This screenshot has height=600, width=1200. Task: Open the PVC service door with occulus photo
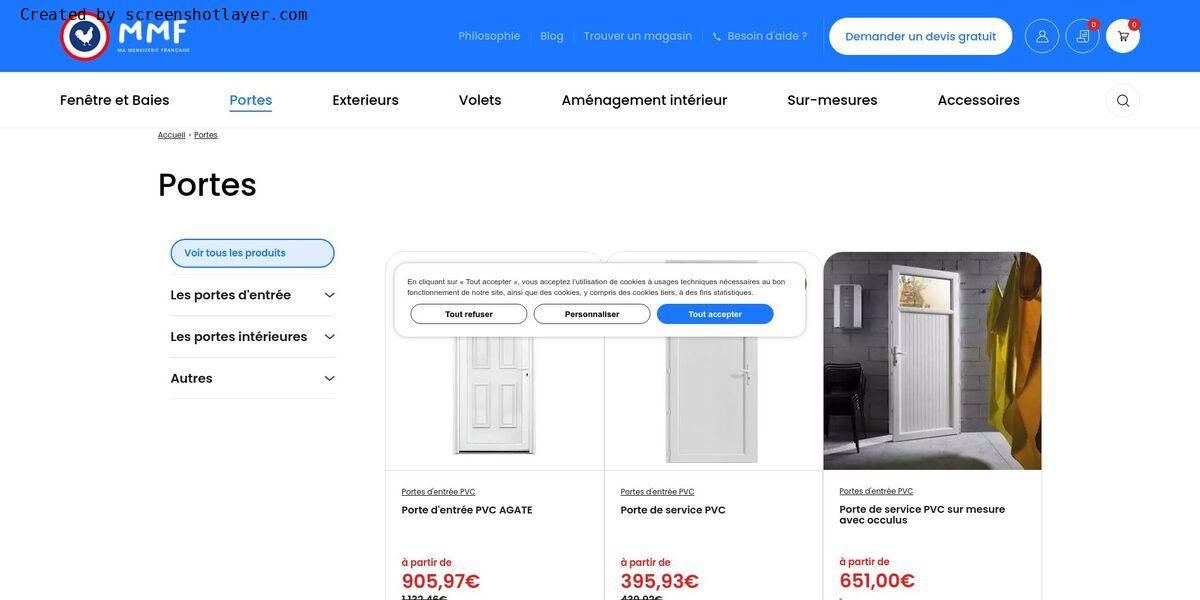point(933,361)
